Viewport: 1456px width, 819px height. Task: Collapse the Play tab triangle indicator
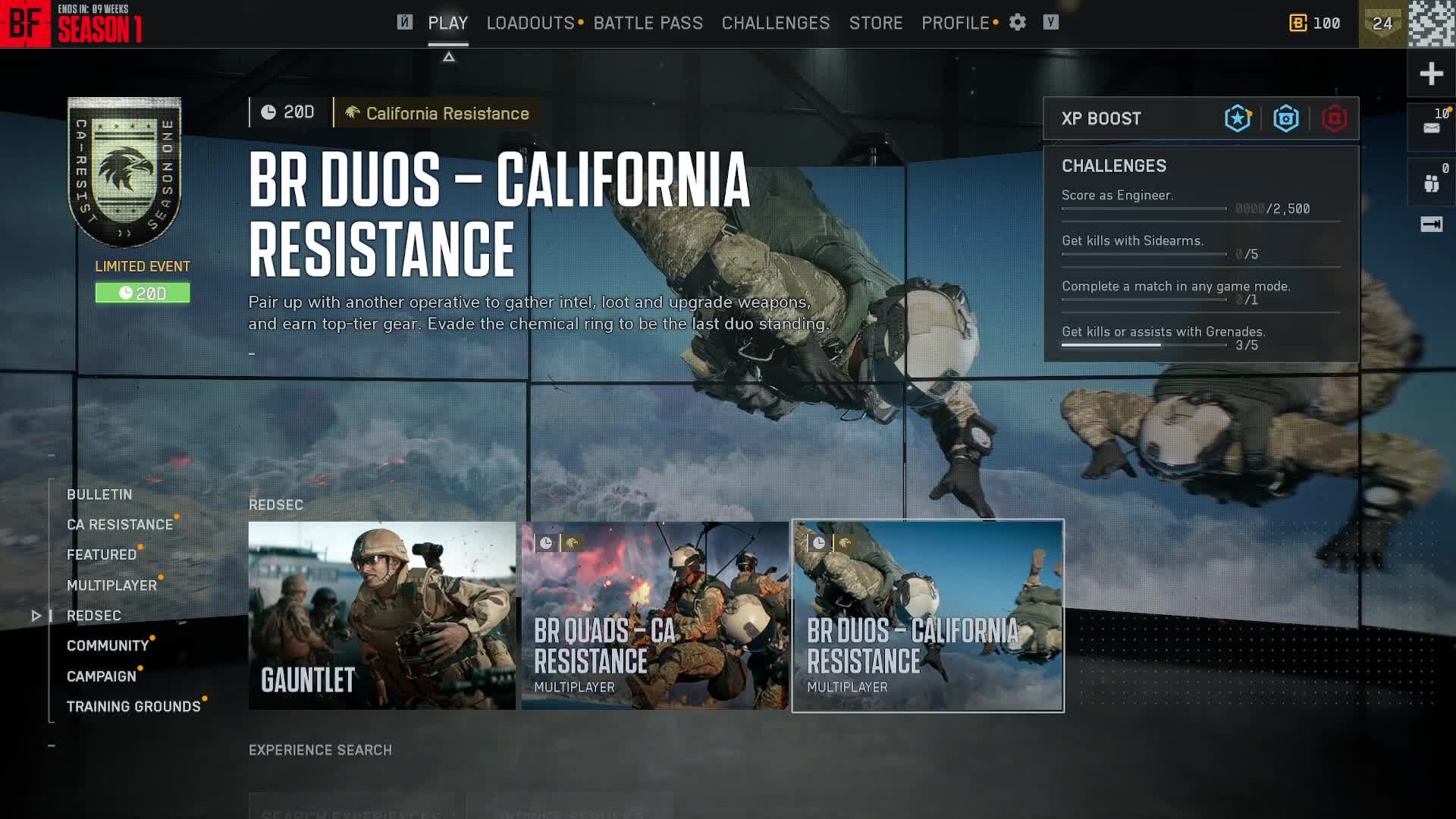[x=448, y=57]
